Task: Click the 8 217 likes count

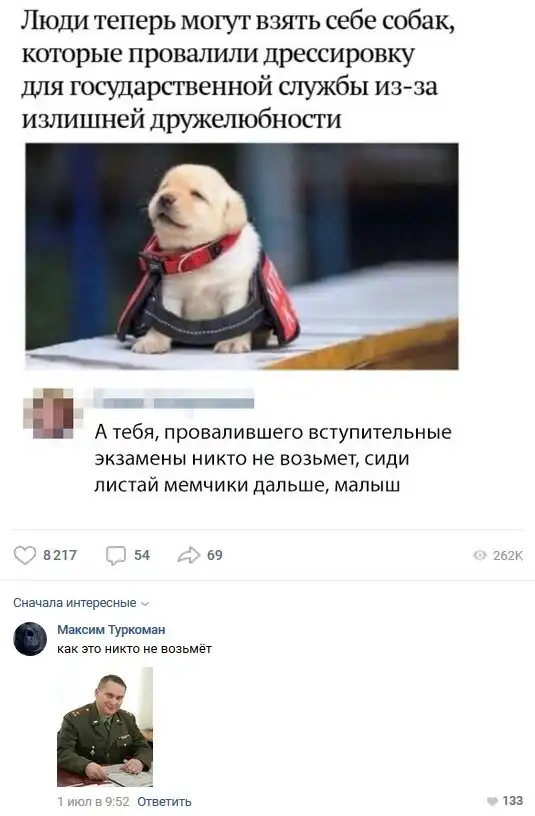Action: (x=60, y=555)
